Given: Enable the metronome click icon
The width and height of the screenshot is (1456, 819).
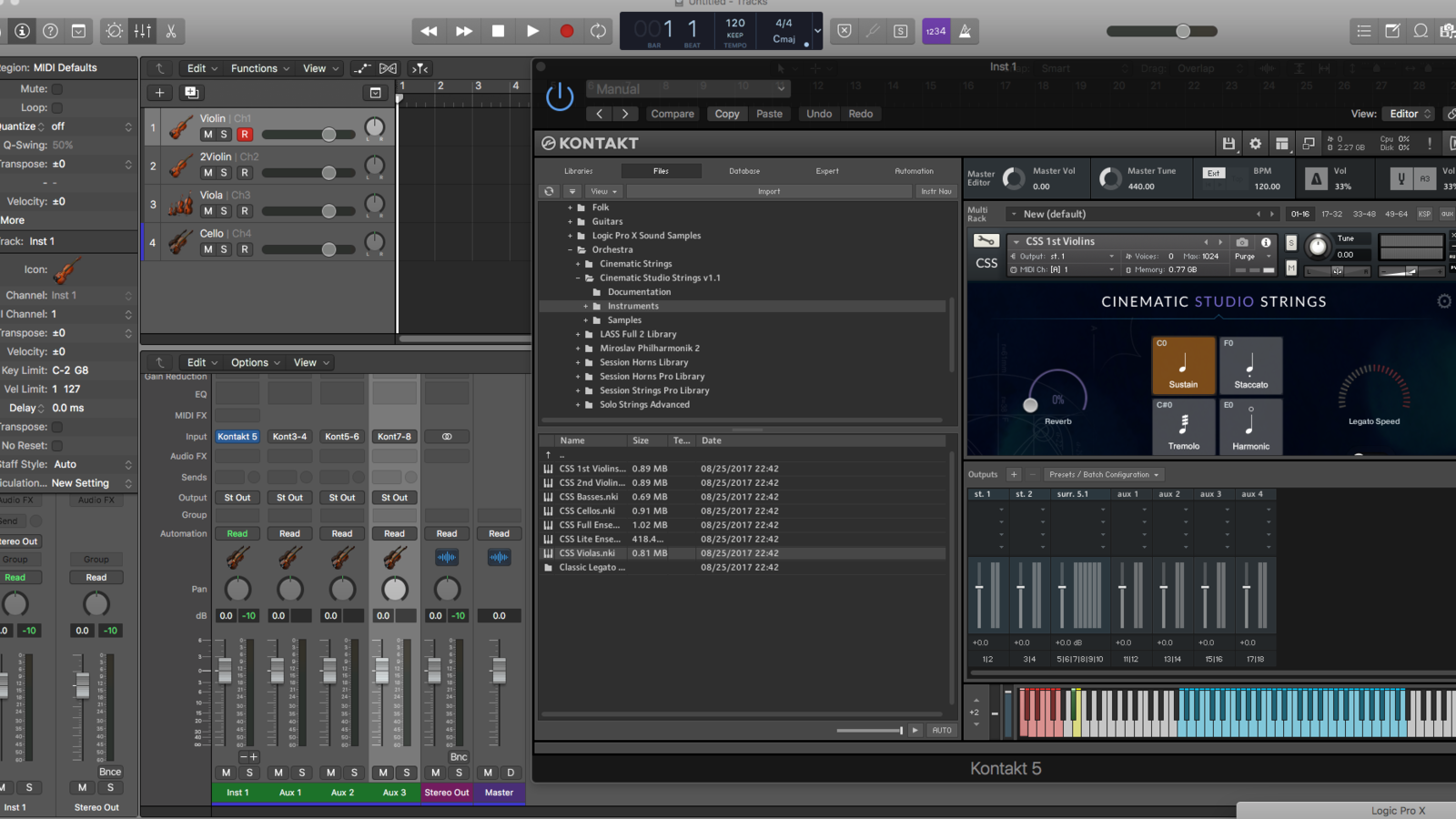Looking at the screenshot, I should tap(965, 31).
